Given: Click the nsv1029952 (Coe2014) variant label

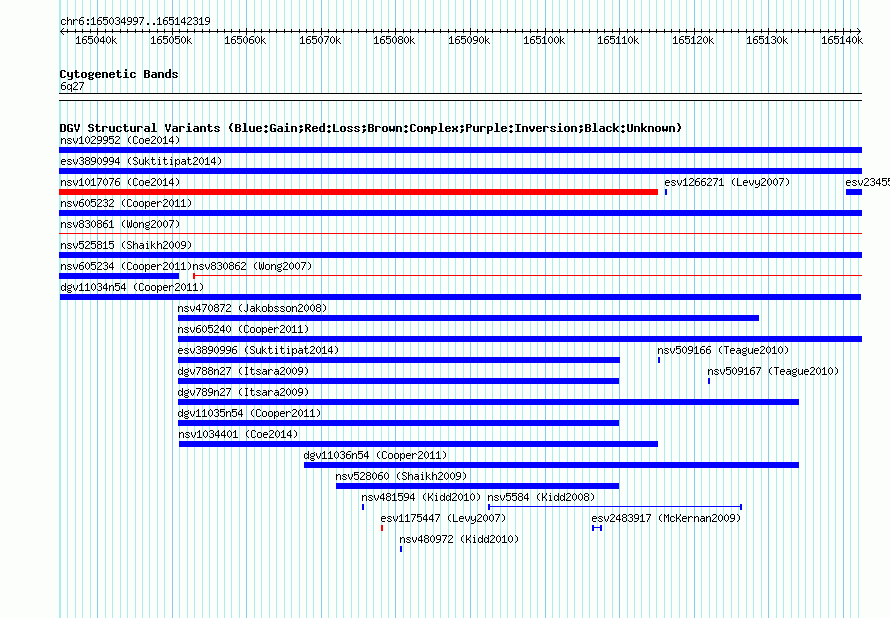Looking at the screenshot, I should [120, 140].
